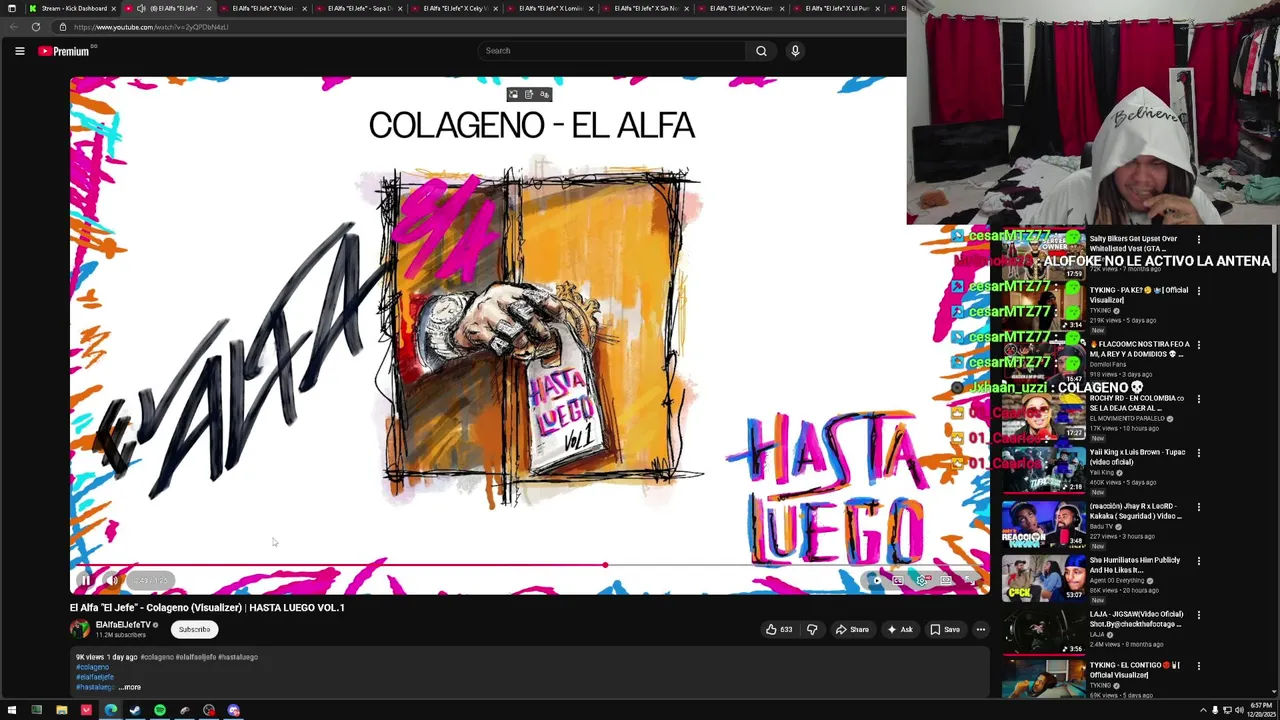
Task: Open ROCHY RD En Colombia thumbnail
Action: coord(1043,417)
